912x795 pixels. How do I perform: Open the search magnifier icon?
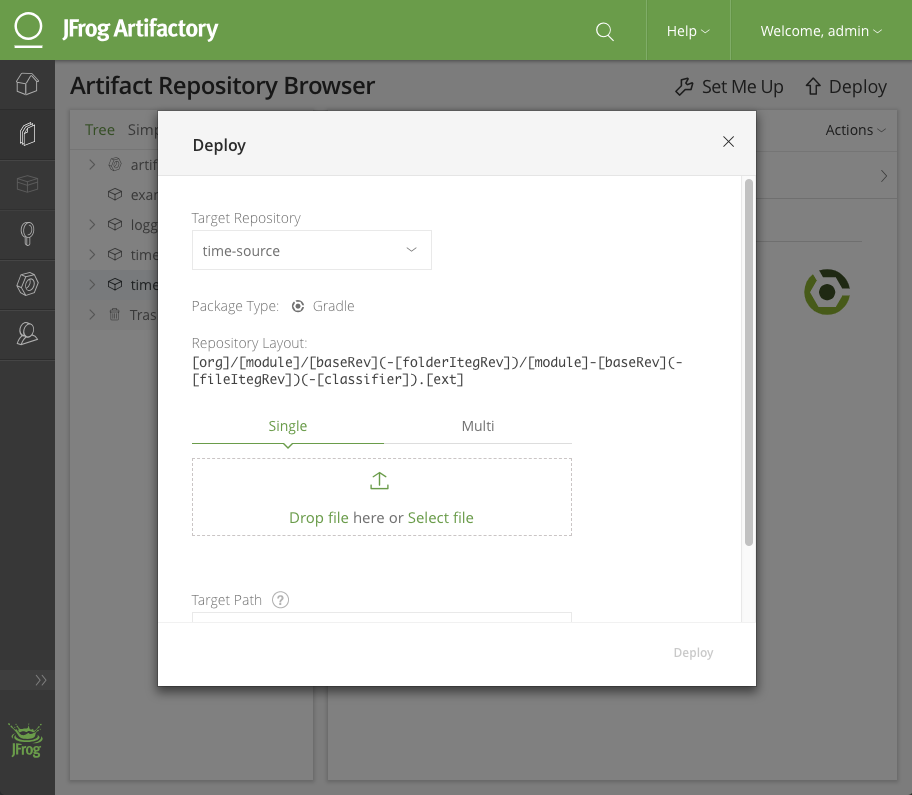pyautogui.click(x=604, y=31)
